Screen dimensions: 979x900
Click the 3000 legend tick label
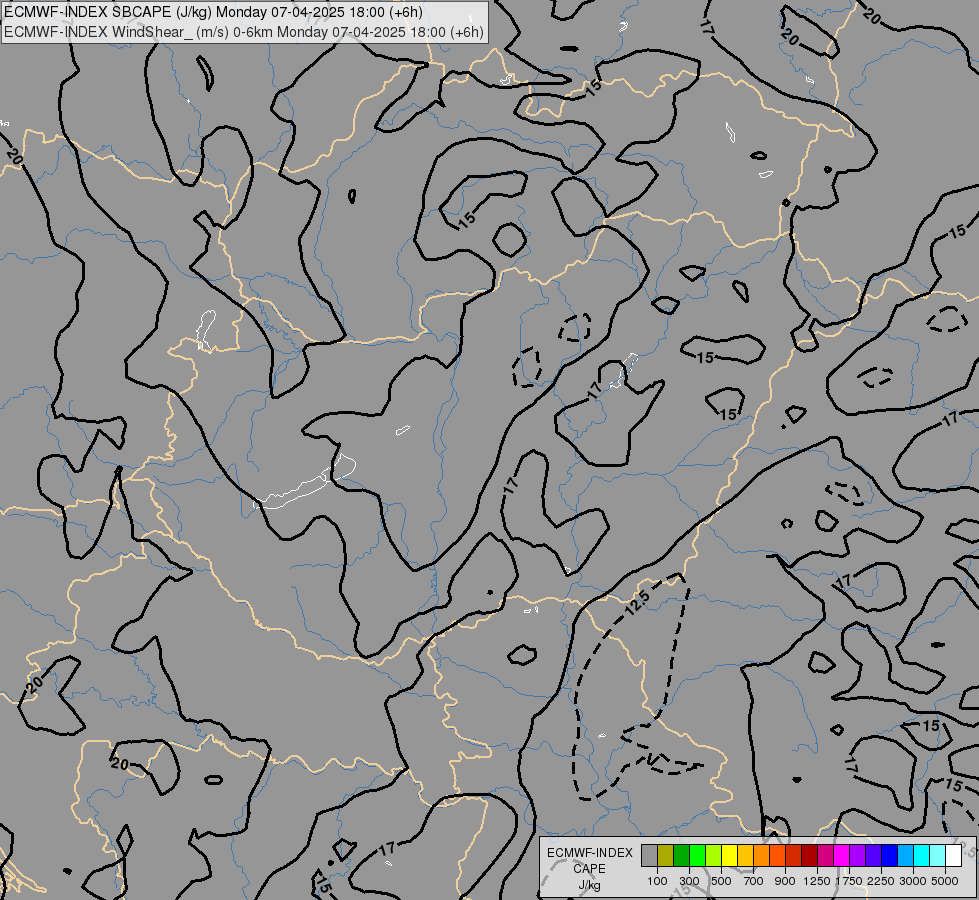coord(913,881)
